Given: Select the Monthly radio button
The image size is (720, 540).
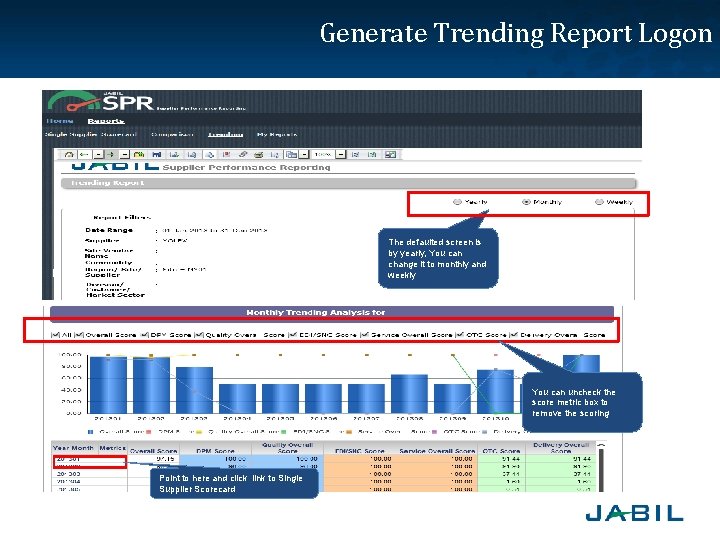Looking at the screenshot, I should coord(526,202).
